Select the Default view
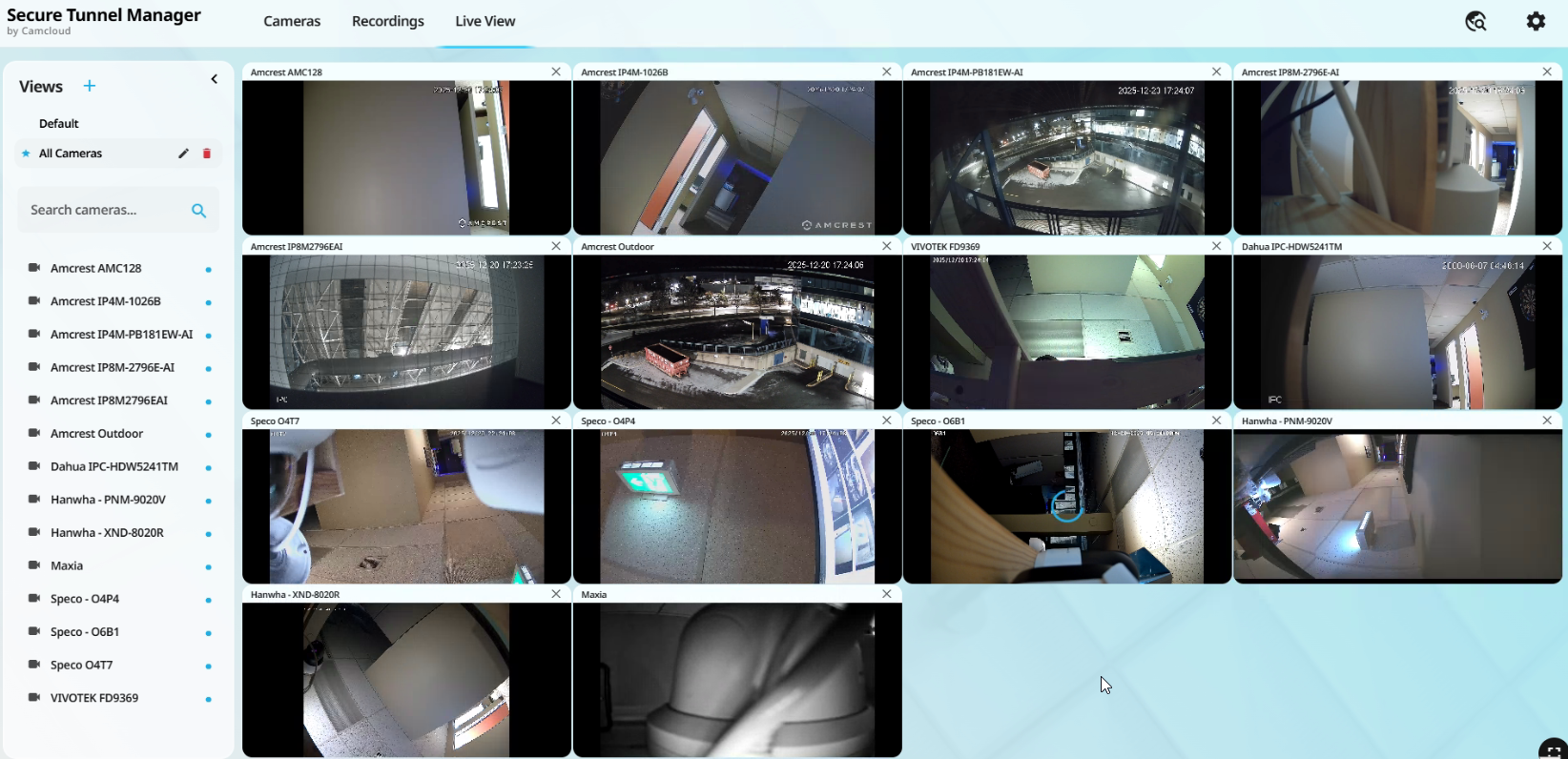 tap(59, 124)
